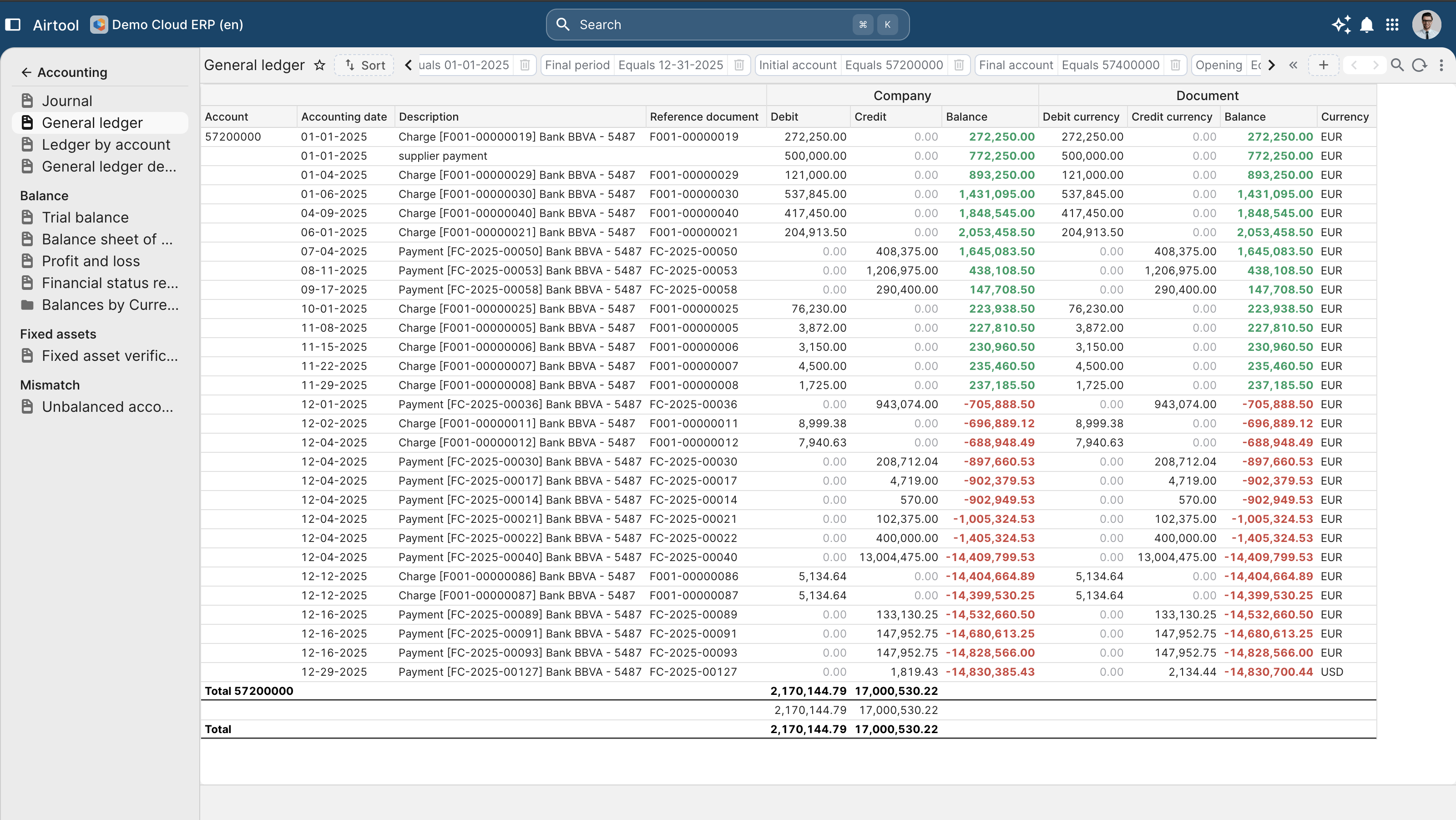Delete the Final period filter
The height and width of the screenshot is (820, 1456).
739,65
